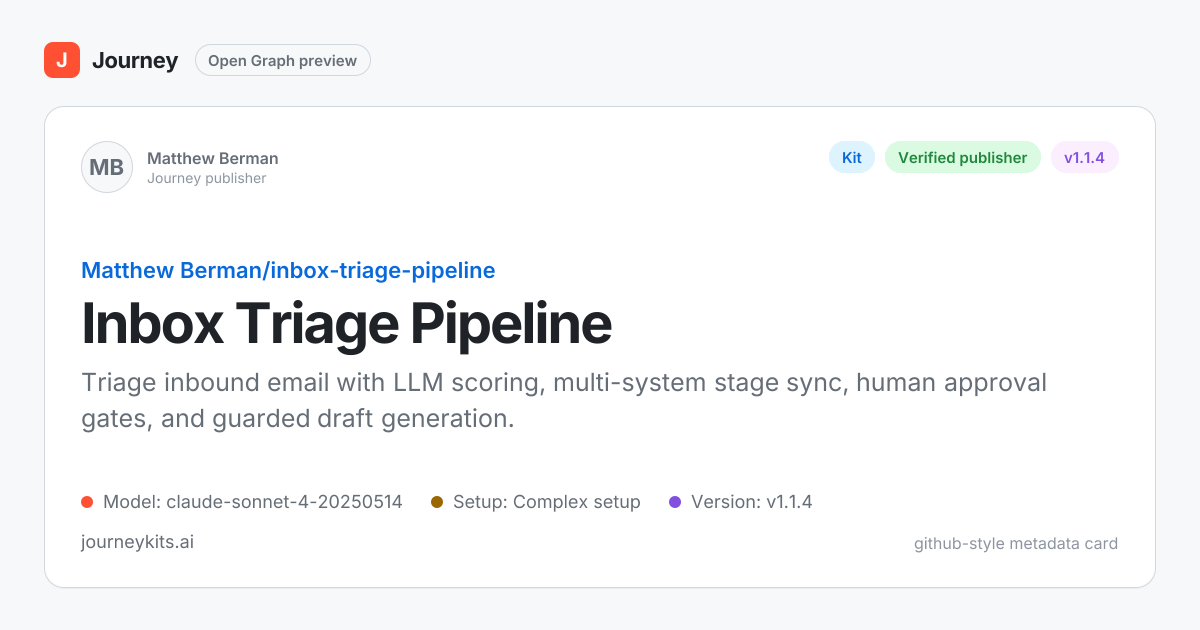Click the Model: claude-sonnet-4-20250514 text

pos(253,502)
